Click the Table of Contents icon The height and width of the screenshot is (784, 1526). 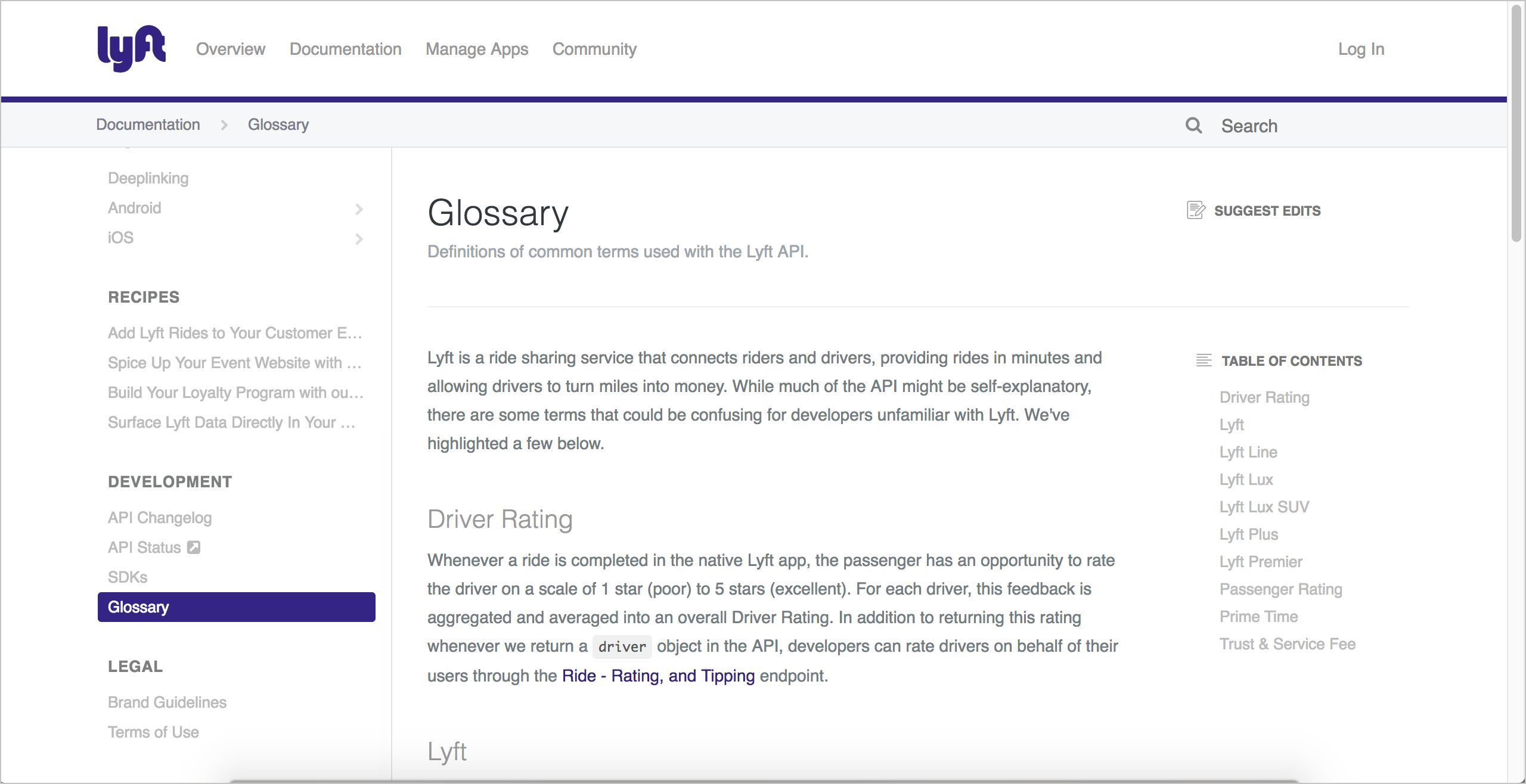1201,361
